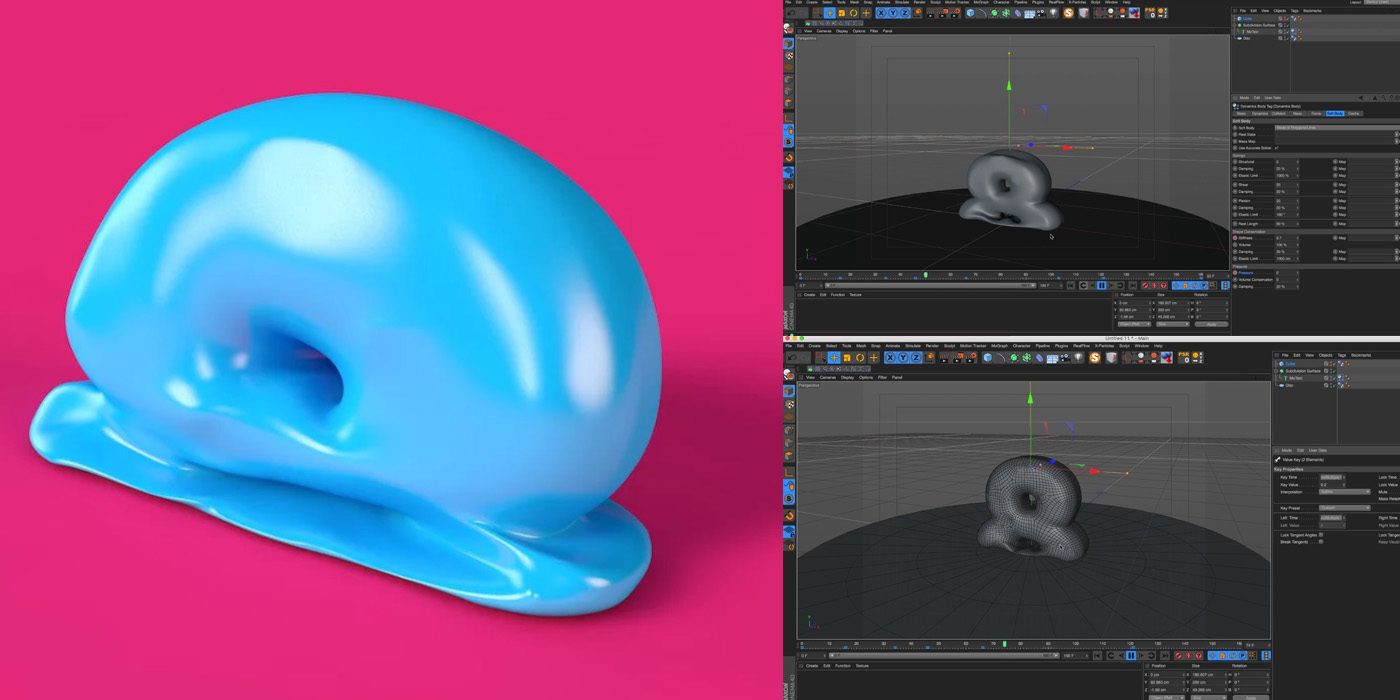Click the Light object icon in the toolbar

coord(1053,13)
